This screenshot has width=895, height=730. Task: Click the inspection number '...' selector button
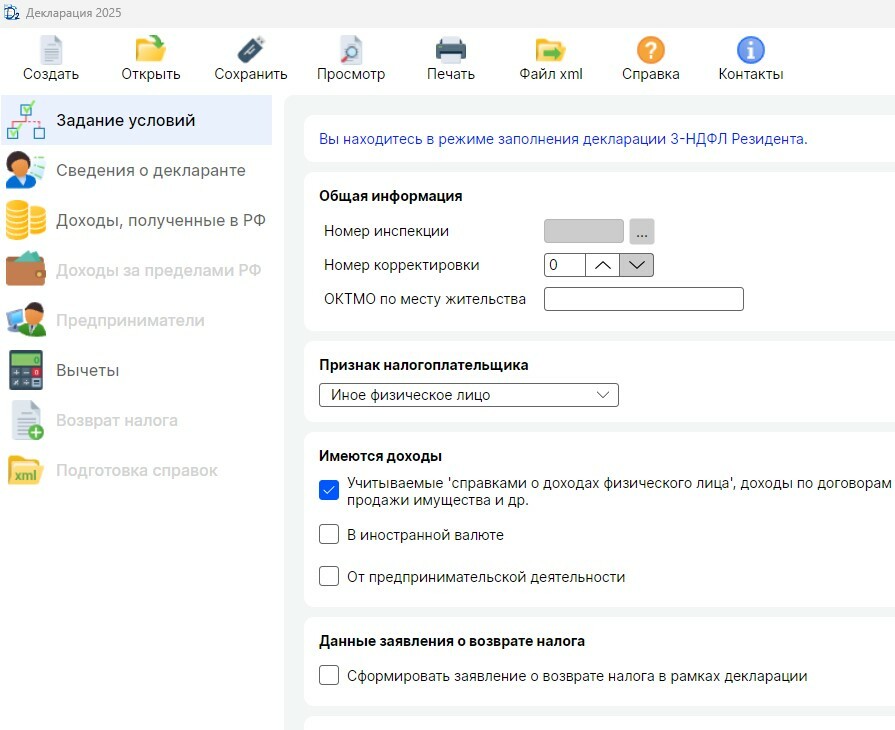(x=641, y=231)
